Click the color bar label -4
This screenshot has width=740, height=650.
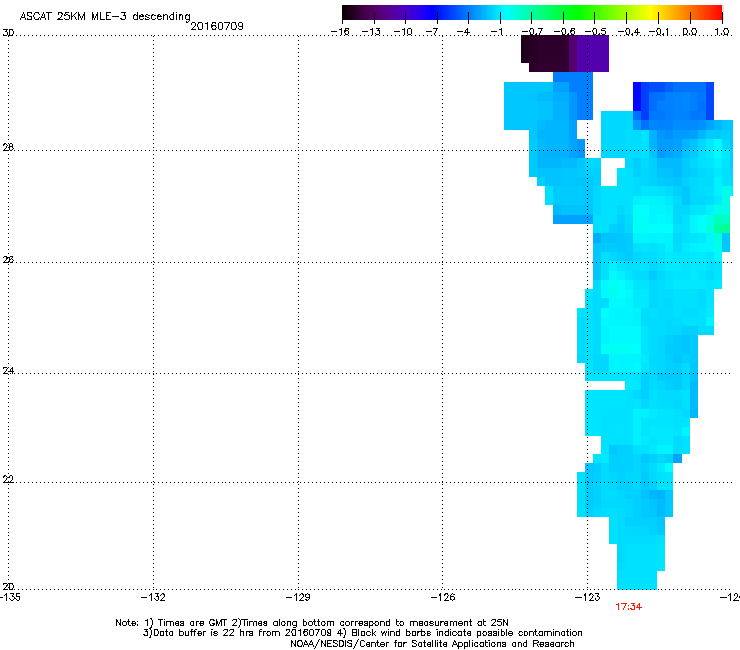[x=463, y=32]
